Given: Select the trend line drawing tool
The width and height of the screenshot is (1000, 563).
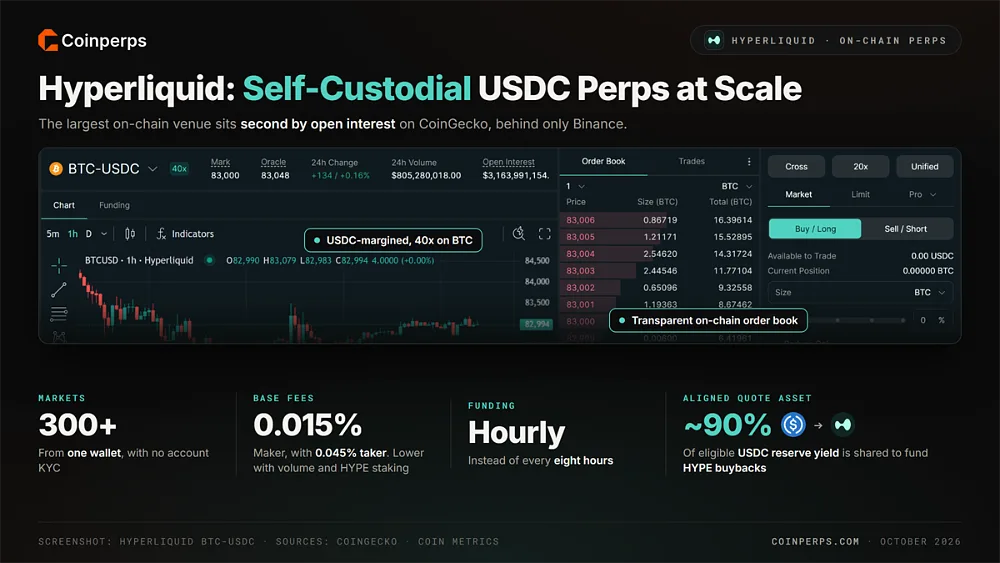Looking at the screenshot, I should coord(59,290).
